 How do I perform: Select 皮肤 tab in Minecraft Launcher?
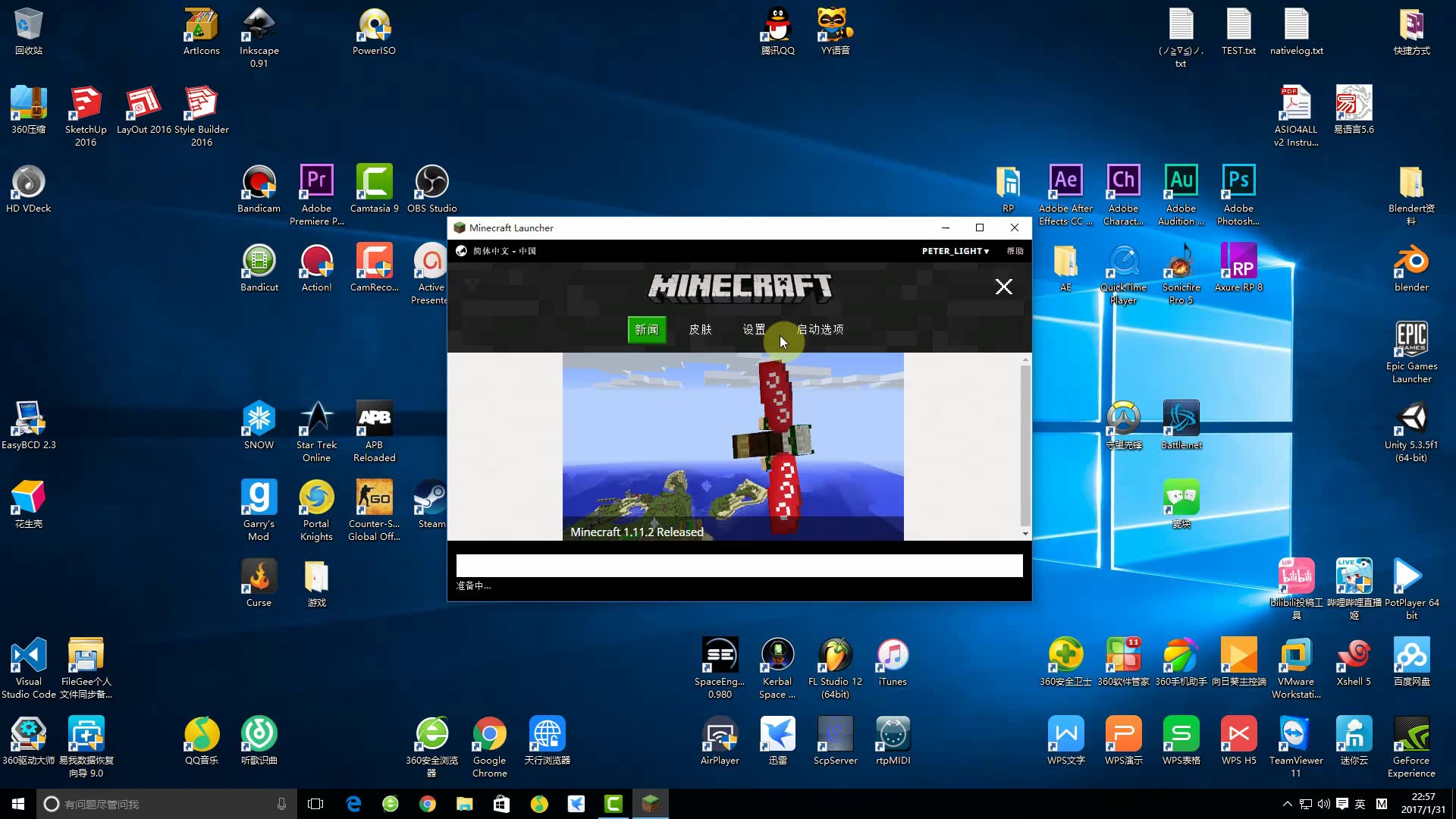point(699,329)
